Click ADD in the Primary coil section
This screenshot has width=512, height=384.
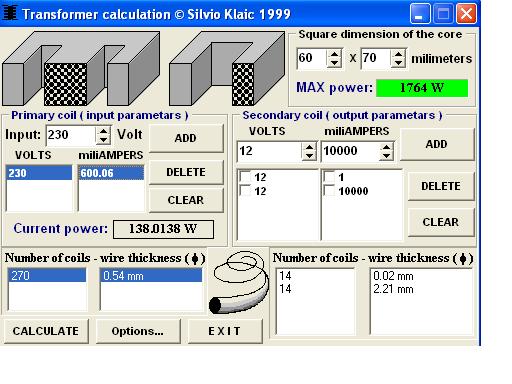(x=186, y=138)
